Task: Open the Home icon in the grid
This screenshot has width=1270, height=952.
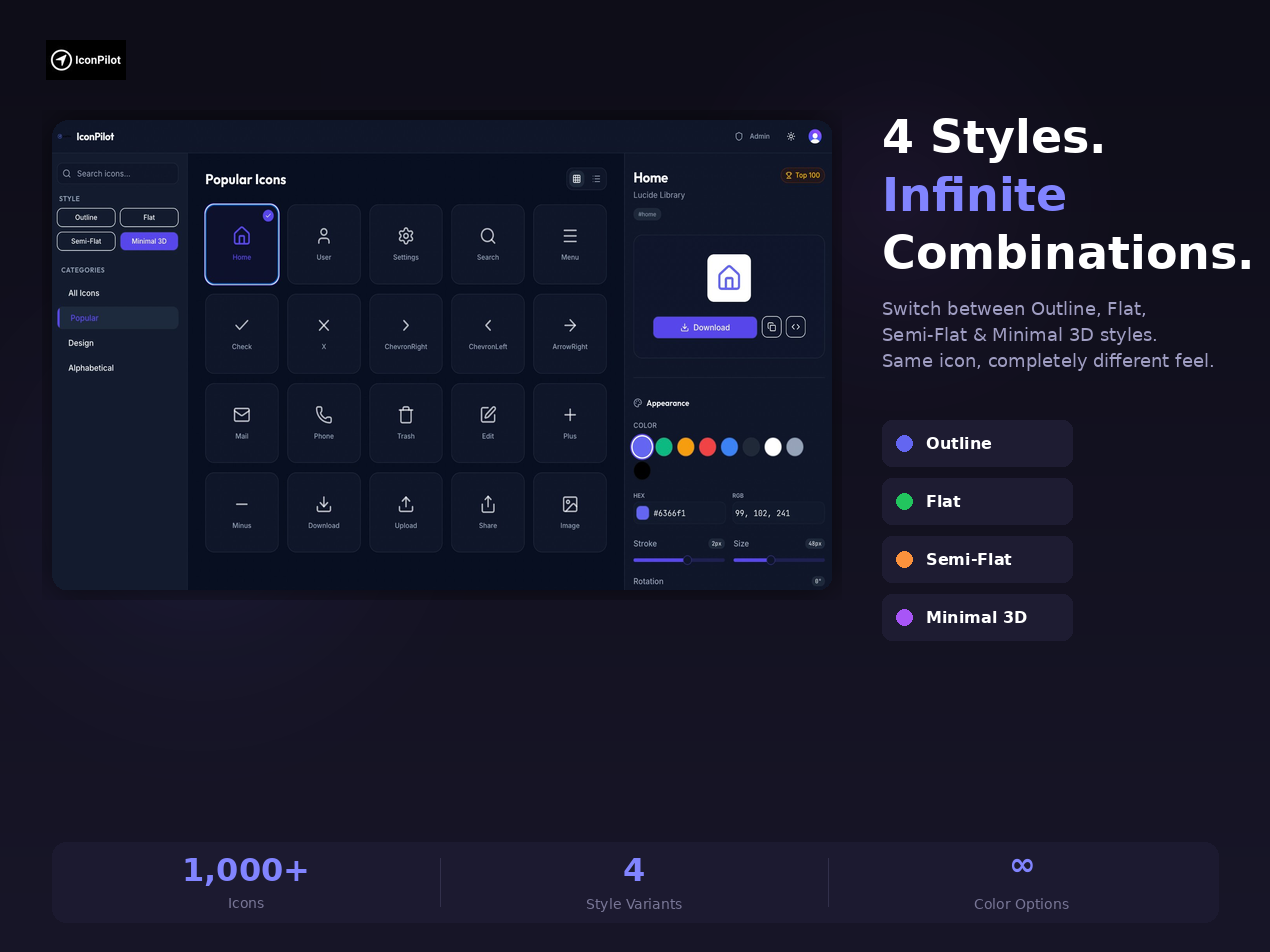Action: tap(241, 243)
